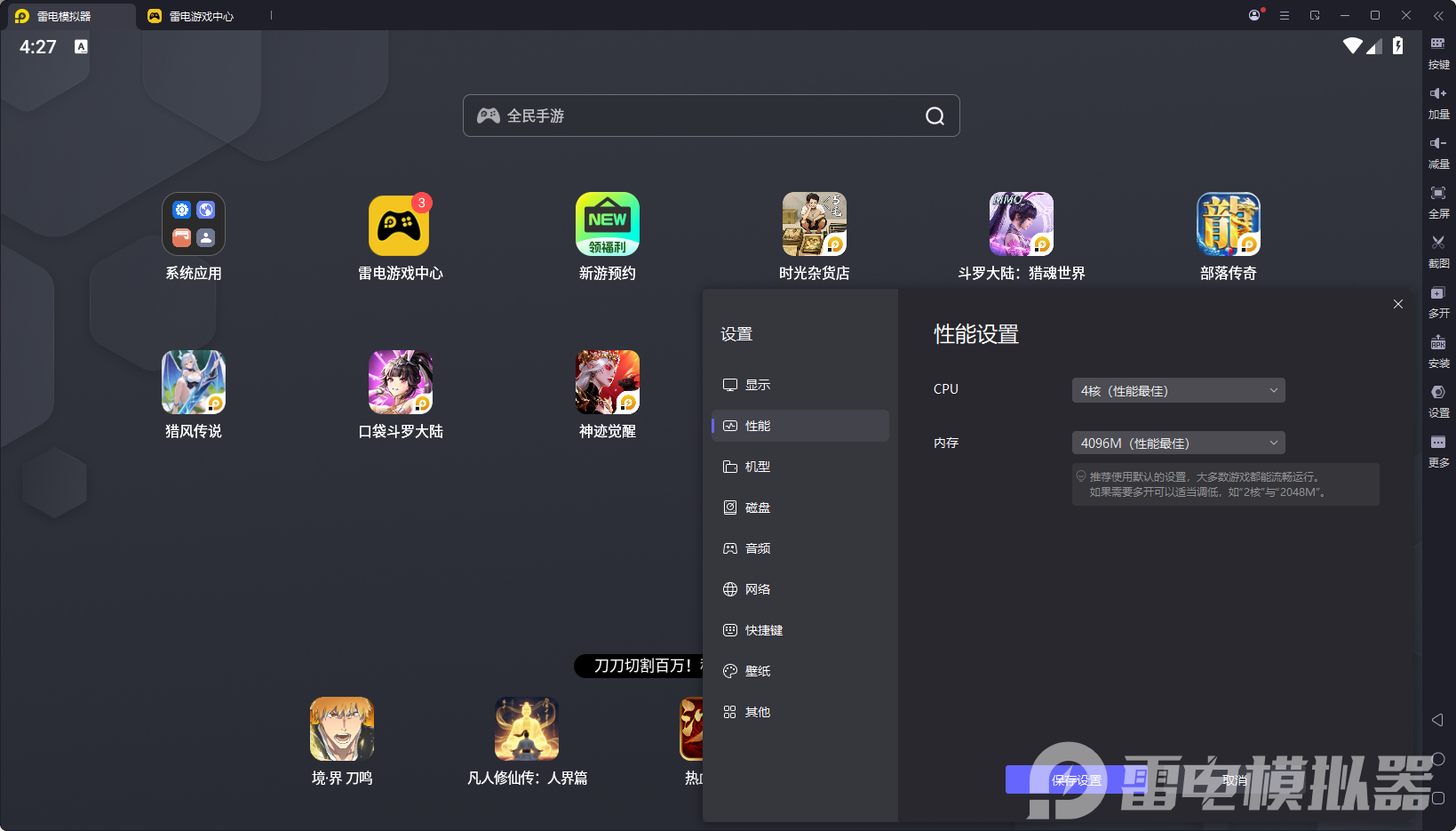Open the 猎风传说 game icon
The height and width of the screenshot is (831, 1456).
[194, 382]
